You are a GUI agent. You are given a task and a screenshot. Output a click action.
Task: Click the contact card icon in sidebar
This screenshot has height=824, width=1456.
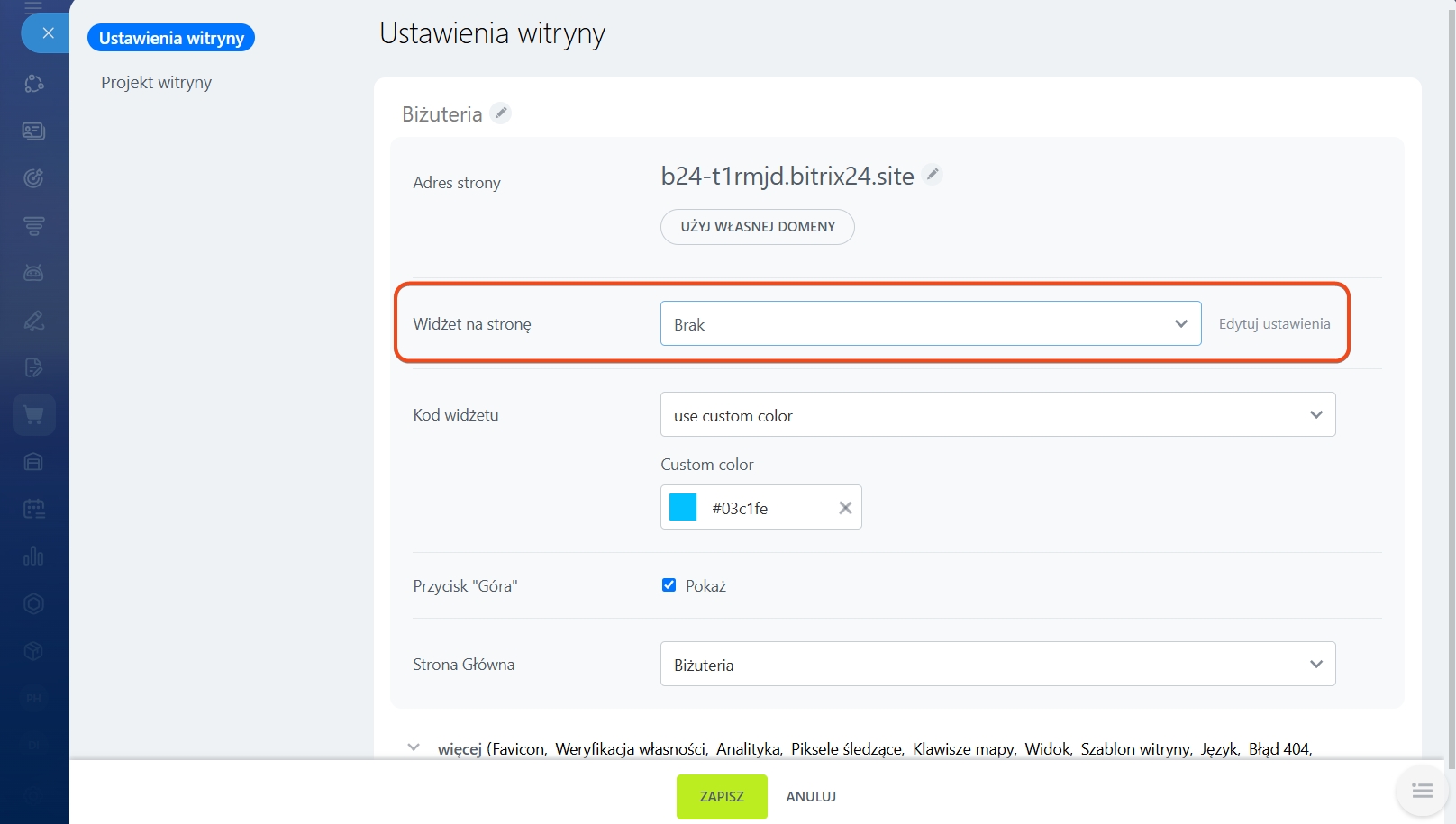[x=34, y=131]
